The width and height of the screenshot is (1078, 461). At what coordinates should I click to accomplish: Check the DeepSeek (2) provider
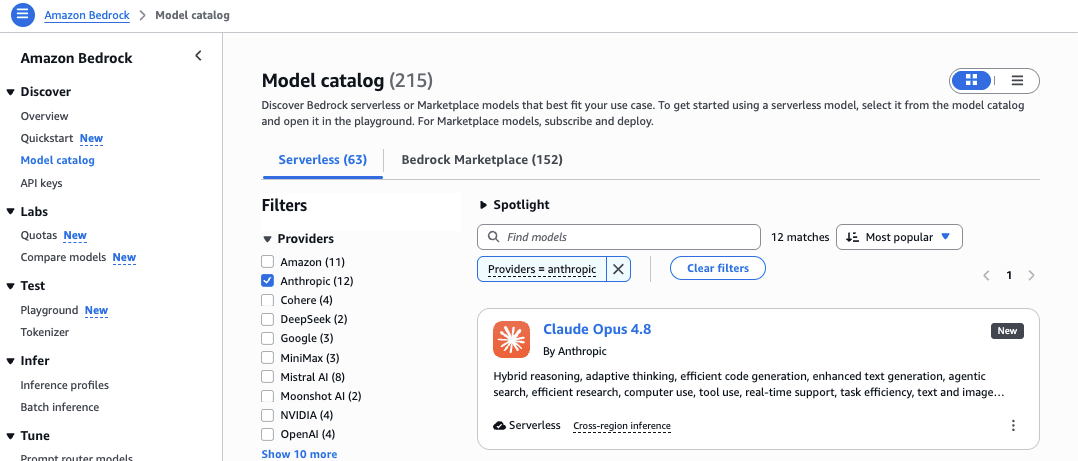pos(267,319)
